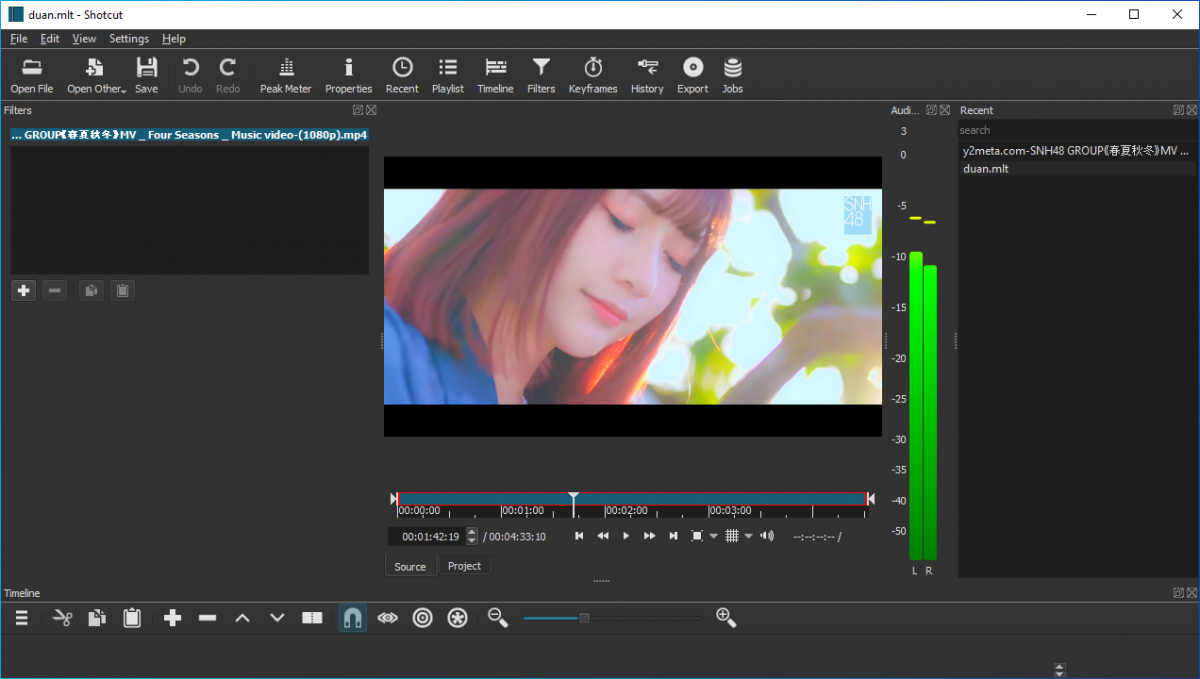
Task: Toggle timeline snapping magnet
Action: tap(352, 618)
